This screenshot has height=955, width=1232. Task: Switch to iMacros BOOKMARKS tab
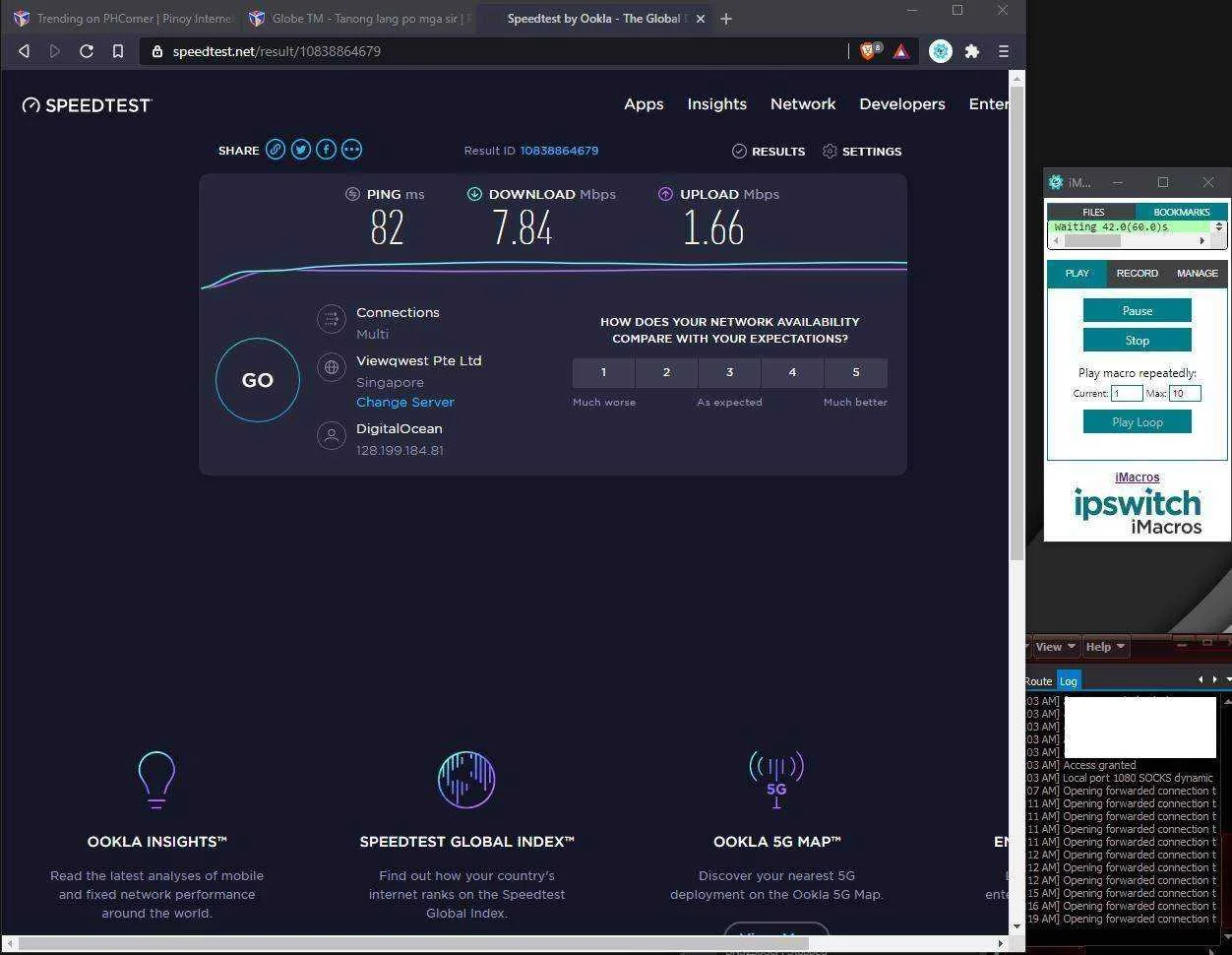[x=1181, y=212]
